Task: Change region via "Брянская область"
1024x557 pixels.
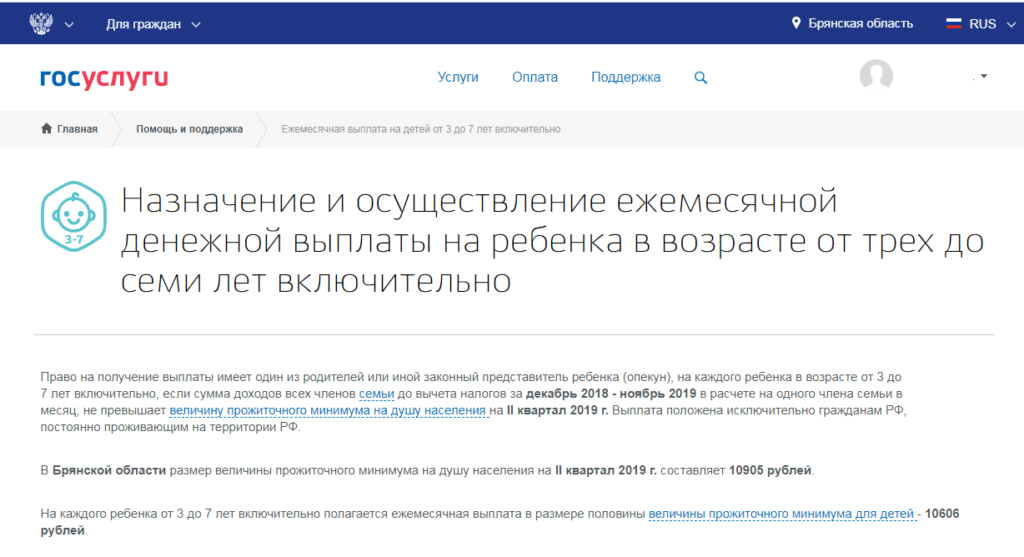Action: tap(860, 24)
